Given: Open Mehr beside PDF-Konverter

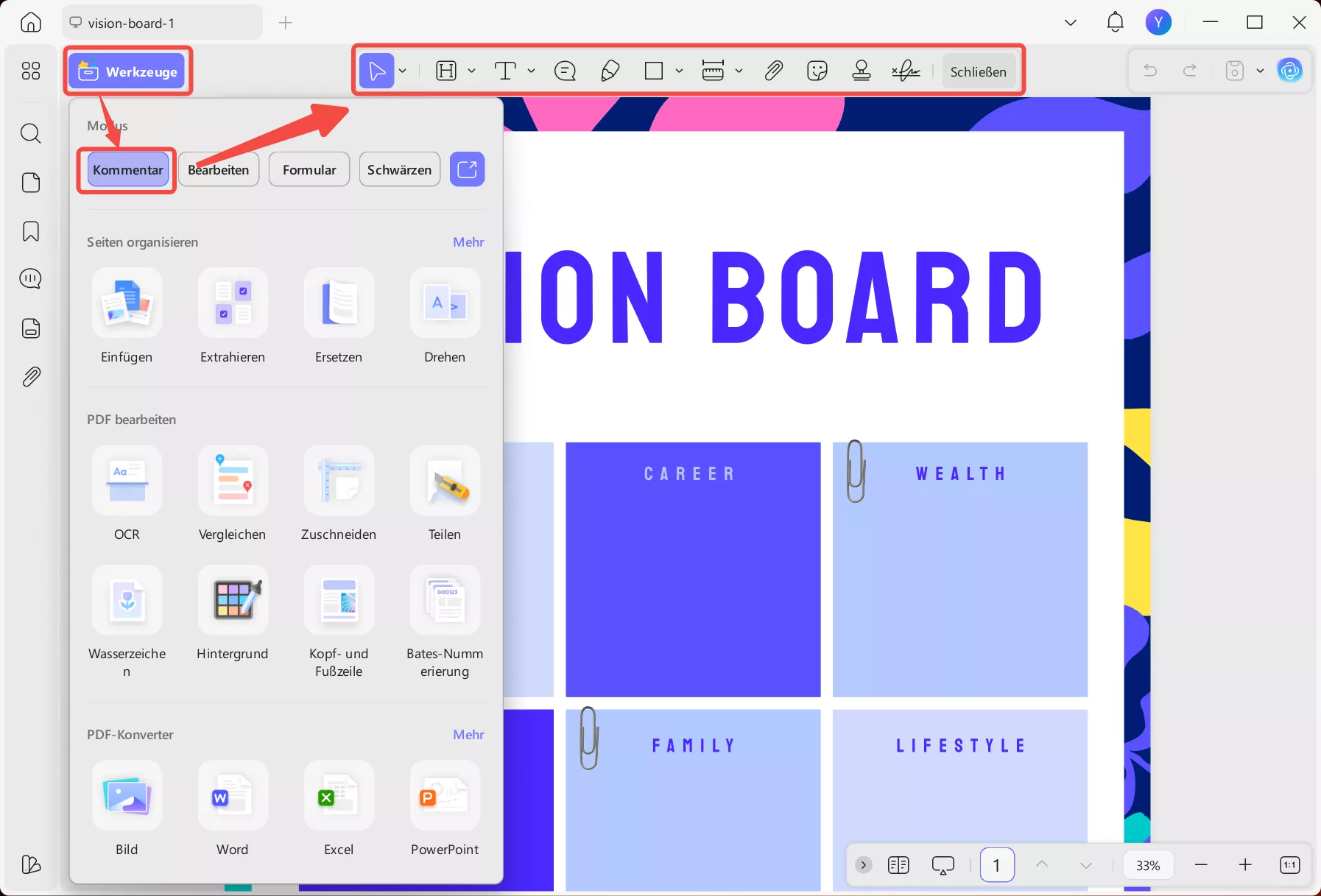Looking at the screenshot, I should [468, 734].
